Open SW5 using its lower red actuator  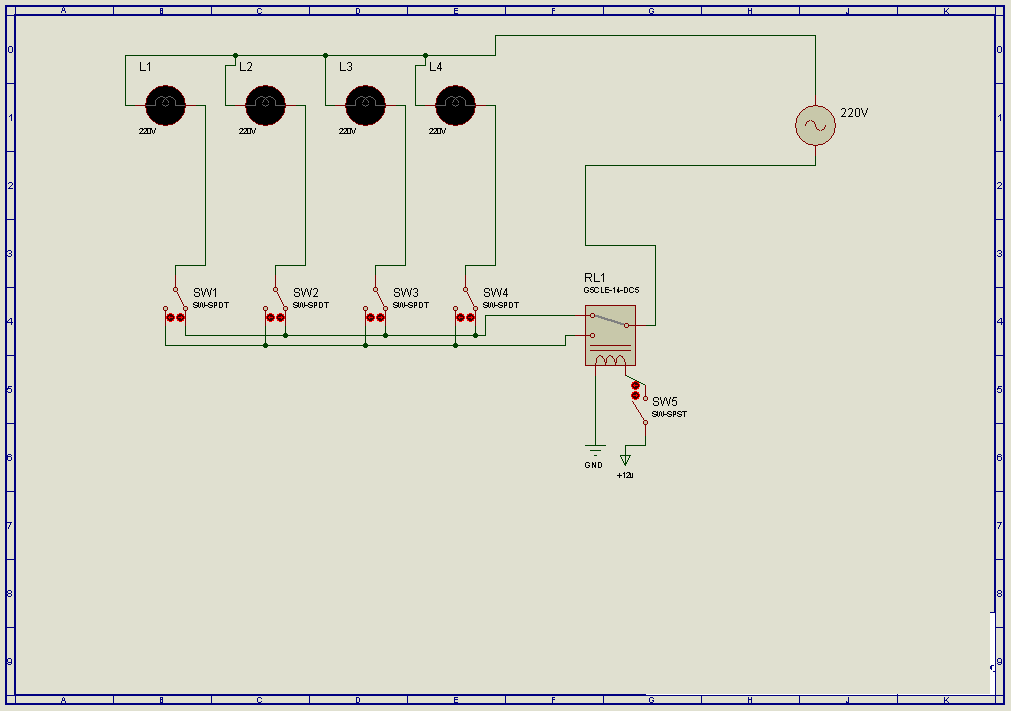635,395
